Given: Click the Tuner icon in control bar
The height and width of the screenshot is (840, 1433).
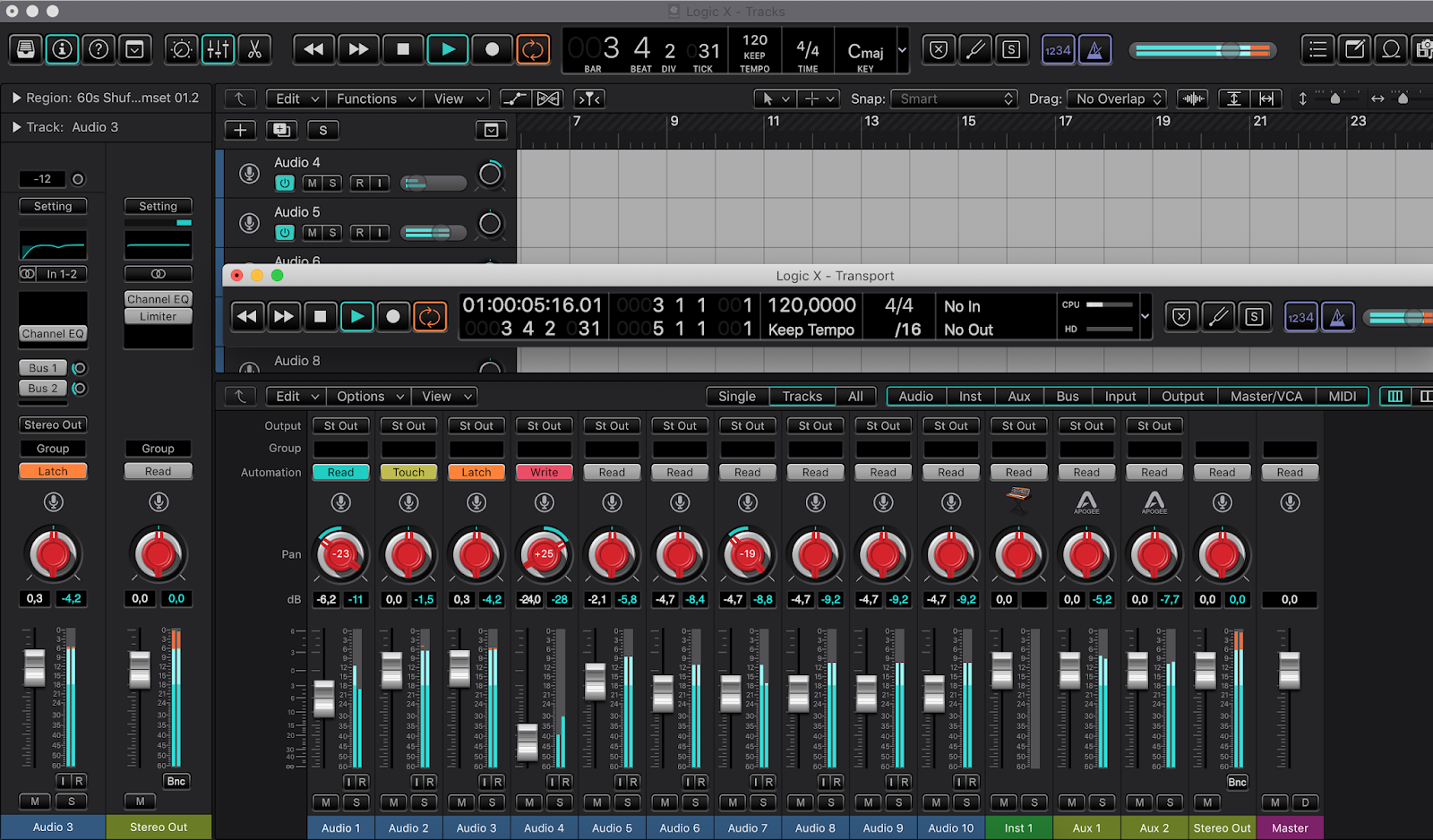Looking at the screenshot, I should 975,50.
